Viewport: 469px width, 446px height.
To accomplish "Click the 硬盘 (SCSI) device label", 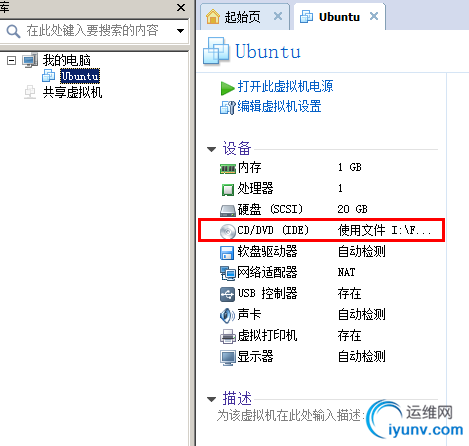I will tap(270, 209).
